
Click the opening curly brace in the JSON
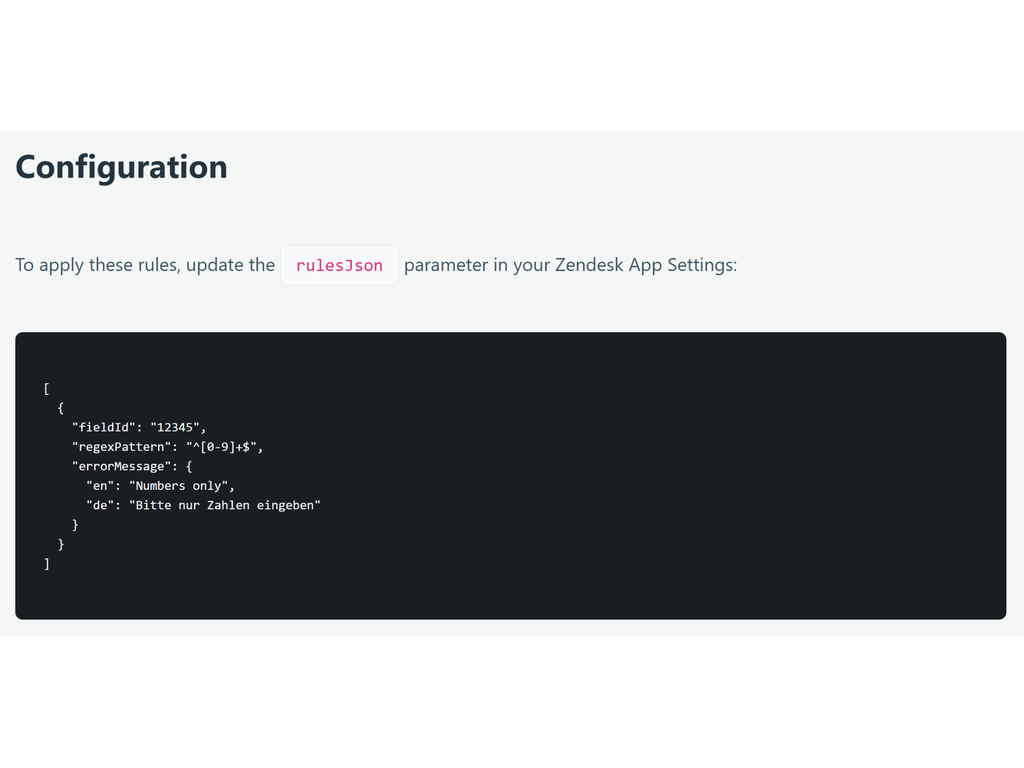click(61, 407)
